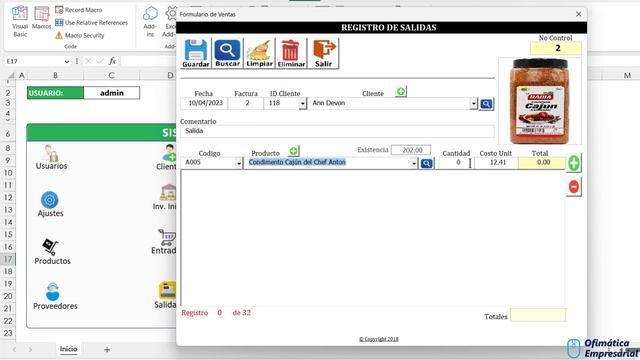Open the Macros list in ribbon

click(42, 18)
